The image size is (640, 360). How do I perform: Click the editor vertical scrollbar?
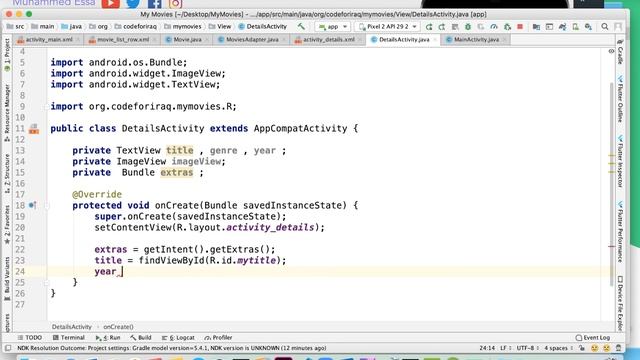(611, 184)
